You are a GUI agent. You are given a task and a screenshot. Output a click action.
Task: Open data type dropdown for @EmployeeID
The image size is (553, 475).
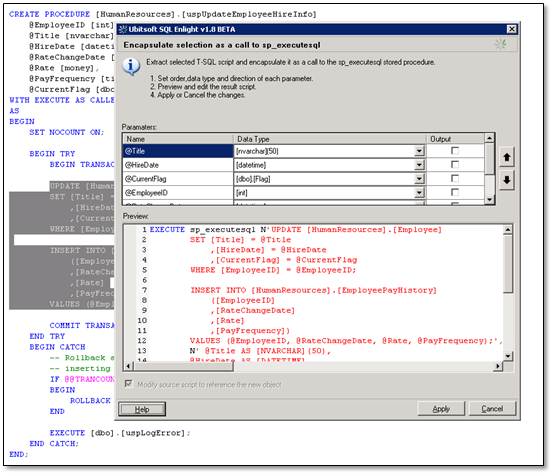[x=419, y=193]
